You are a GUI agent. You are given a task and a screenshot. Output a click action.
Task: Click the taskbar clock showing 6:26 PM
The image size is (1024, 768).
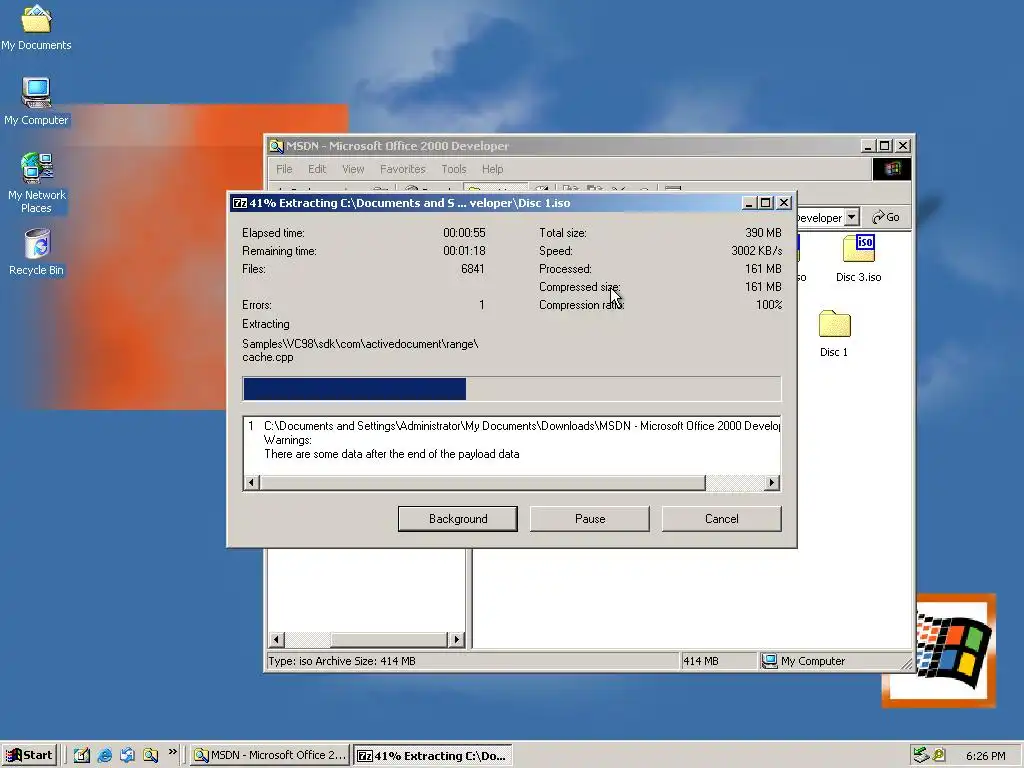pyautogui.click(x=985, y=756)
